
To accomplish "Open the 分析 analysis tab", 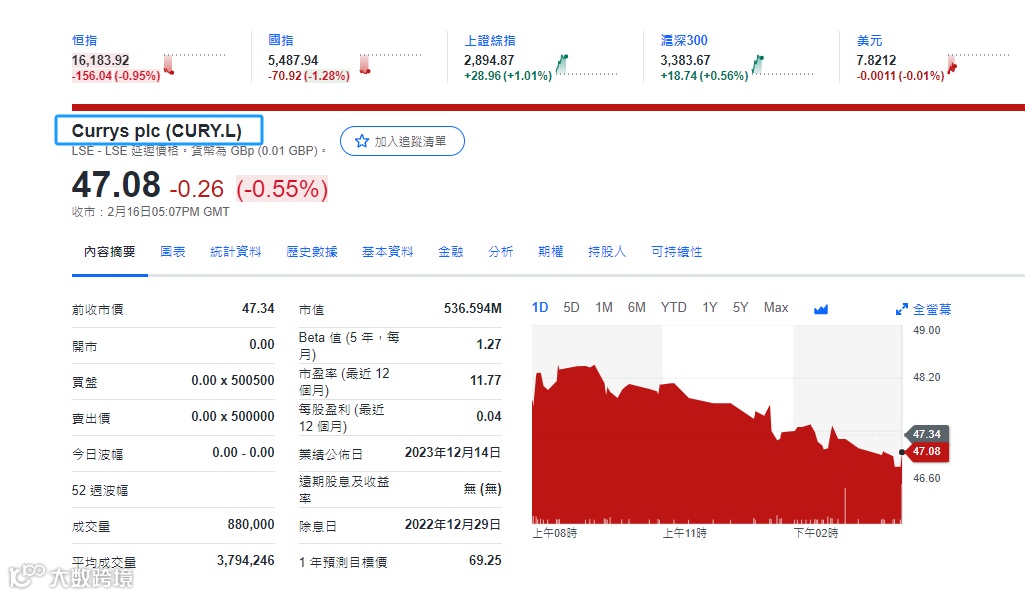I will pyautogui.click(x=501, y=252).
